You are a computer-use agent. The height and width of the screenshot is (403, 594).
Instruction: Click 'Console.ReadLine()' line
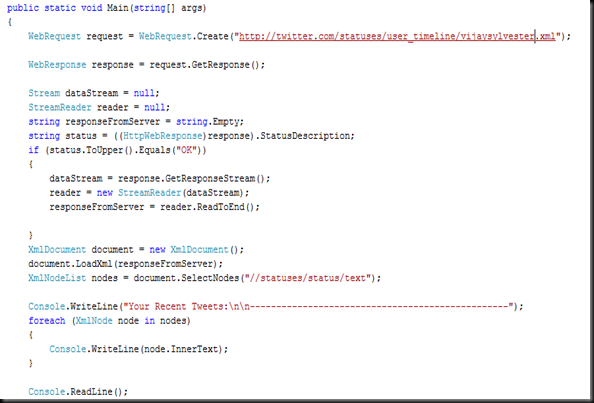tap(78, 392)
